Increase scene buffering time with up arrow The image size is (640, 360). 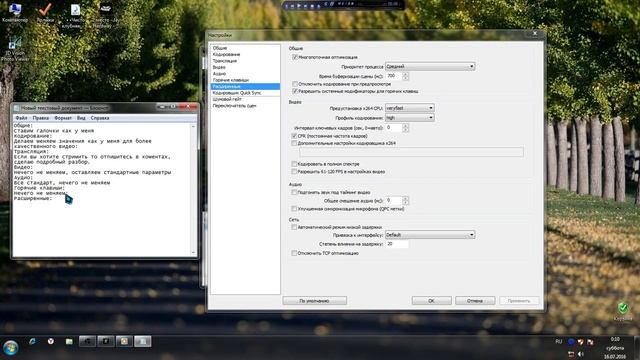pos(405,74)
